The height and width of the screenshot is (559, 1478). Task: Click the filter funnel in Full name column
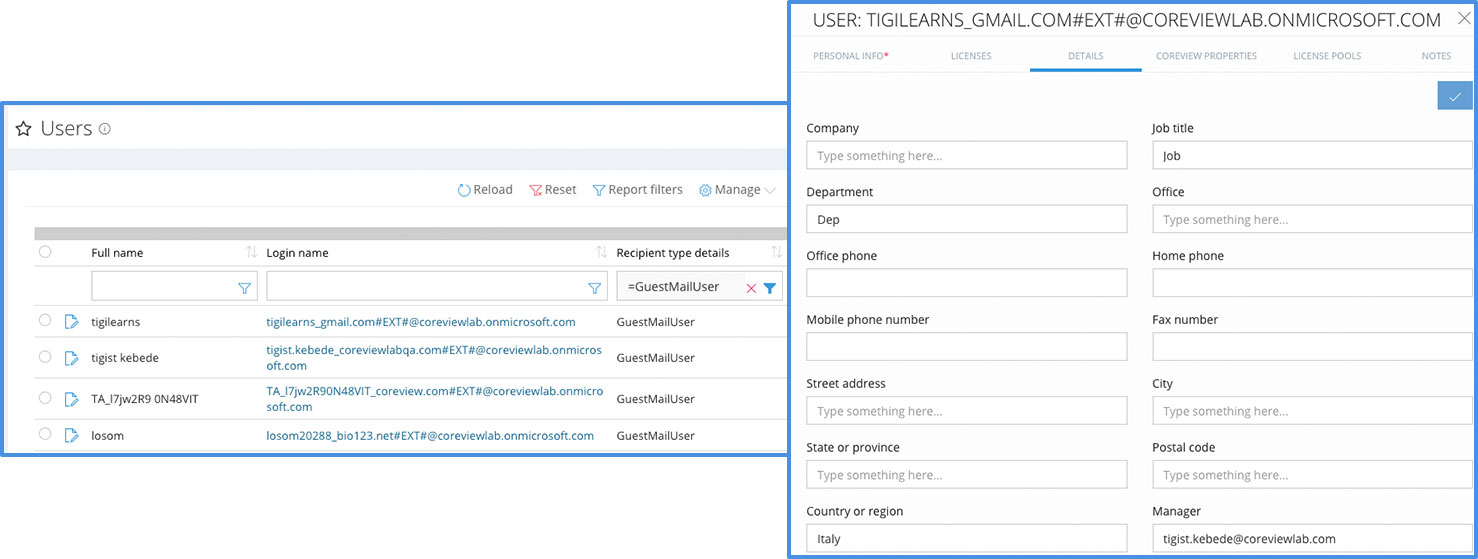[244, 287]
